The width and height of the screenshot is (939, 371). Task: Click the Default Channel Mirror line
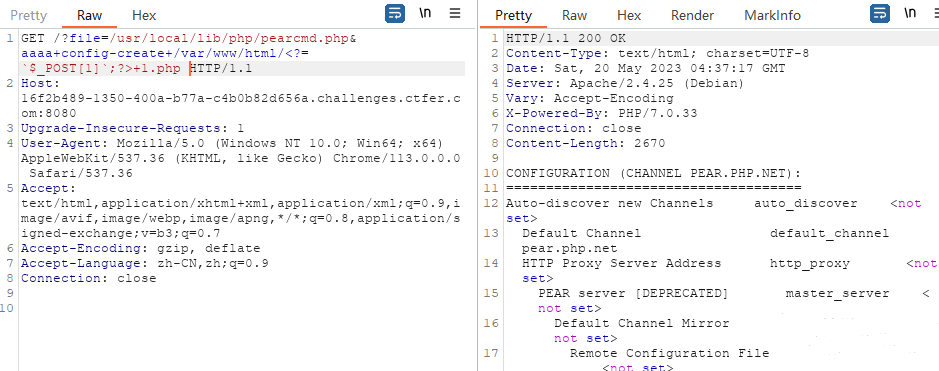pyautogui.click(x=641, y=323)
